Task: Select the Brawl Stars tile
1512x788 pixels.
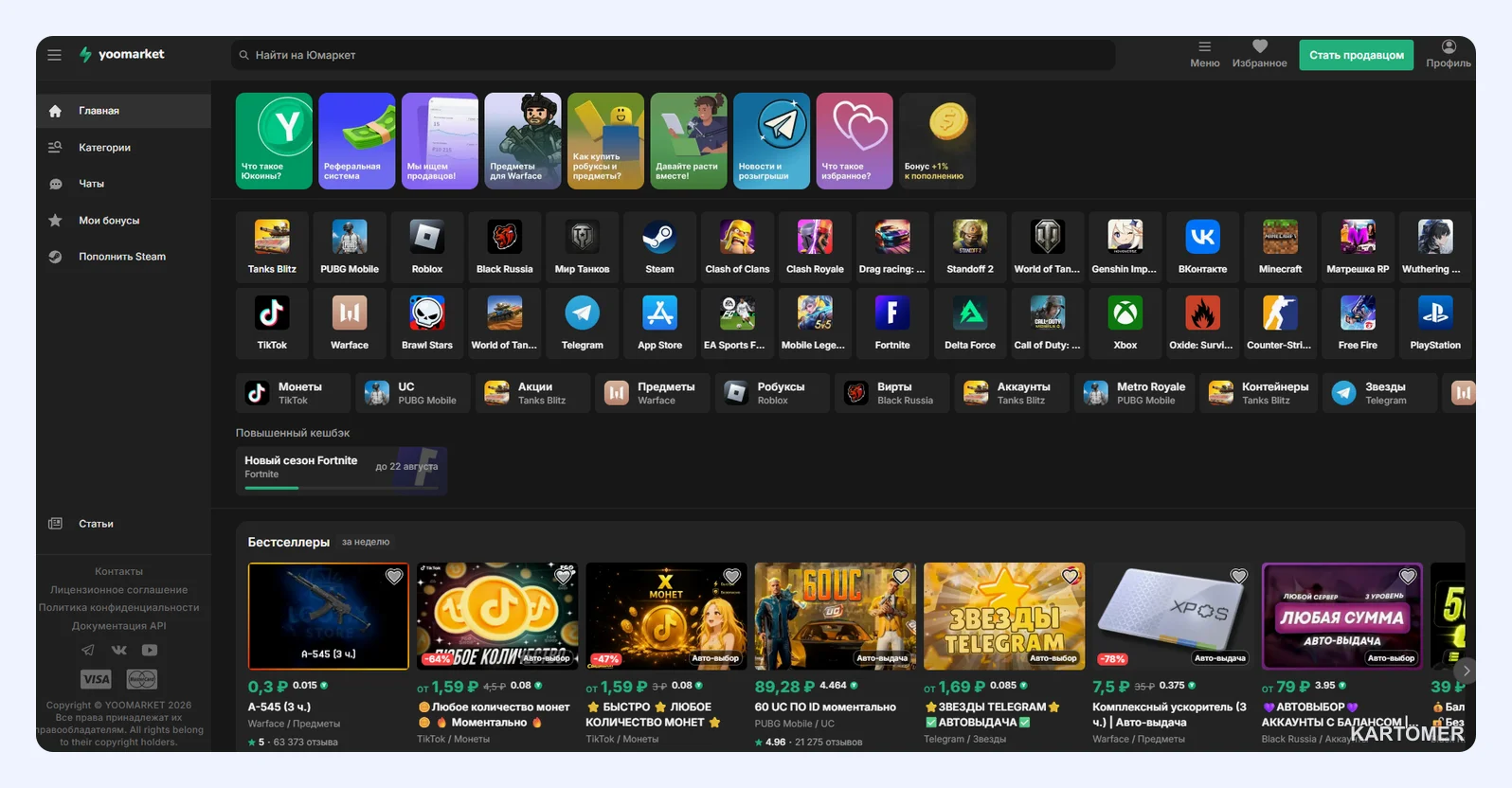Action: click(427, 323)
